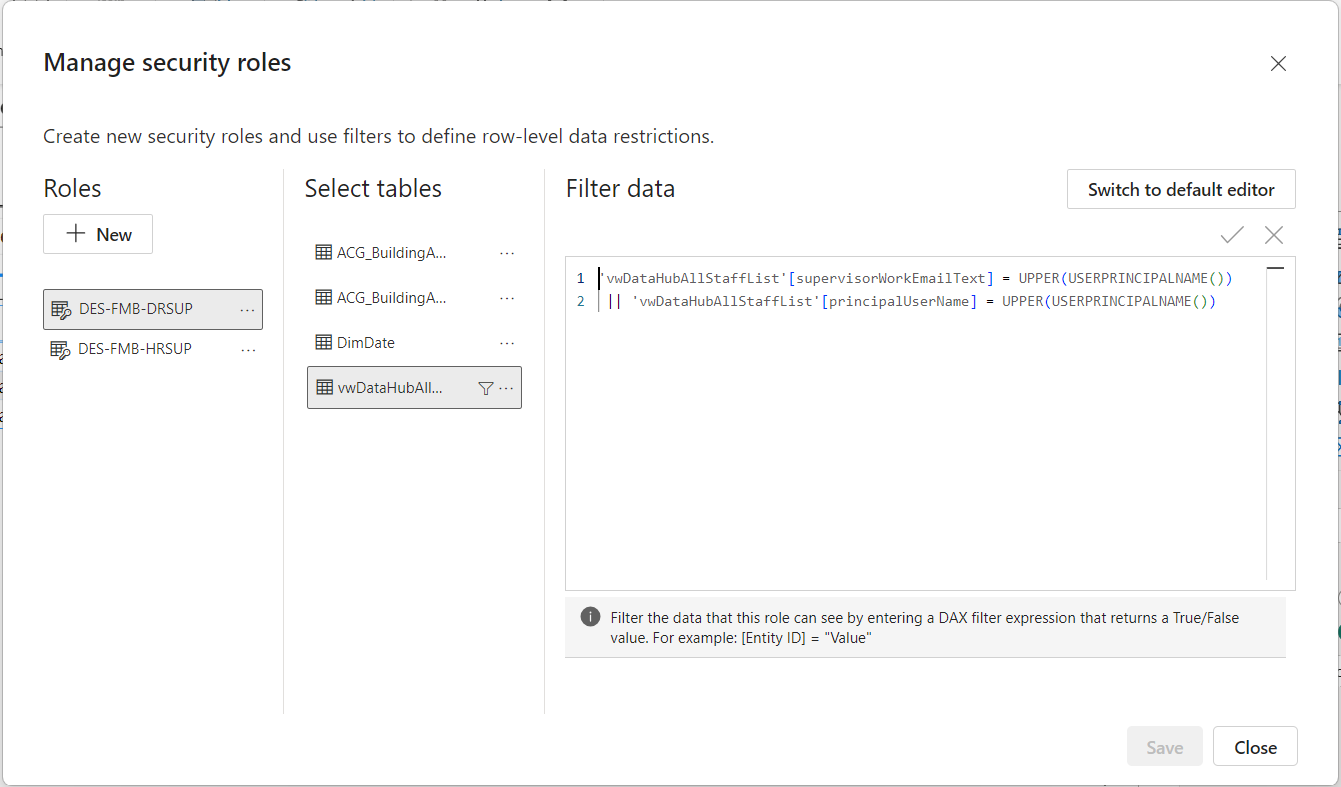The width and height of the screenshot is (1341, 787).
Task: Open more options for DES-FMB-DRSUP role
Action: coord(247,310)
